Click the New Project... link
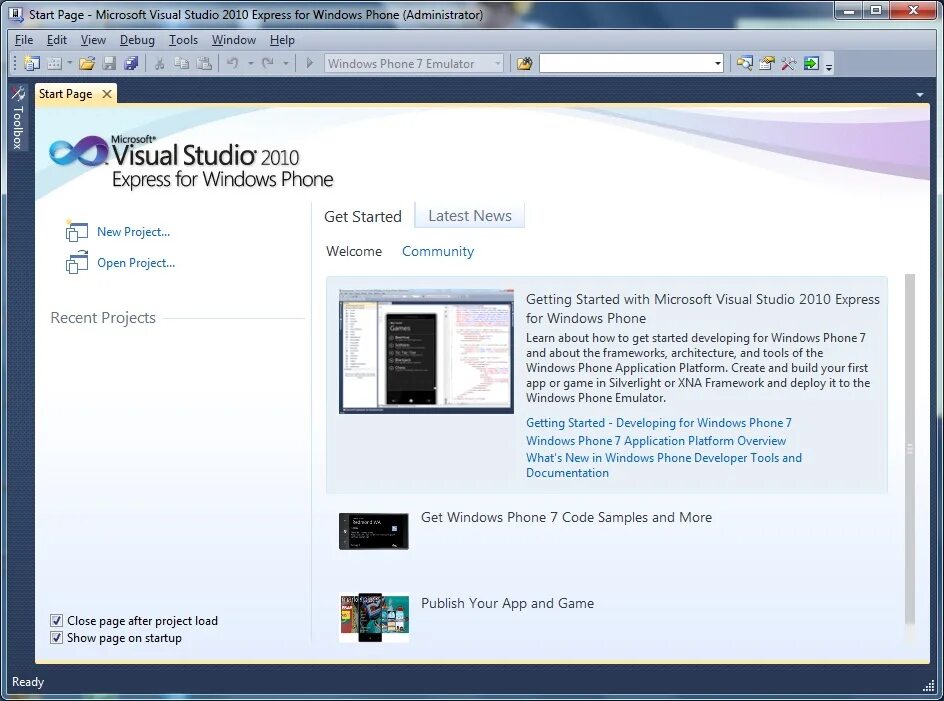The image size is (944, 701). coord(134,232)
